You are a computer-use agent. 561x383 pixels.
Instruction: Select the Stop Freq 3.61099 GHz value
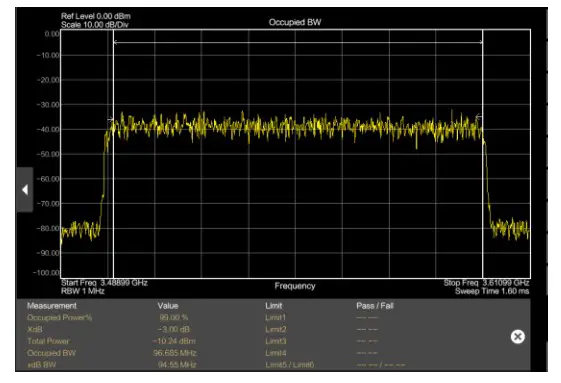(x=486, y=283)
